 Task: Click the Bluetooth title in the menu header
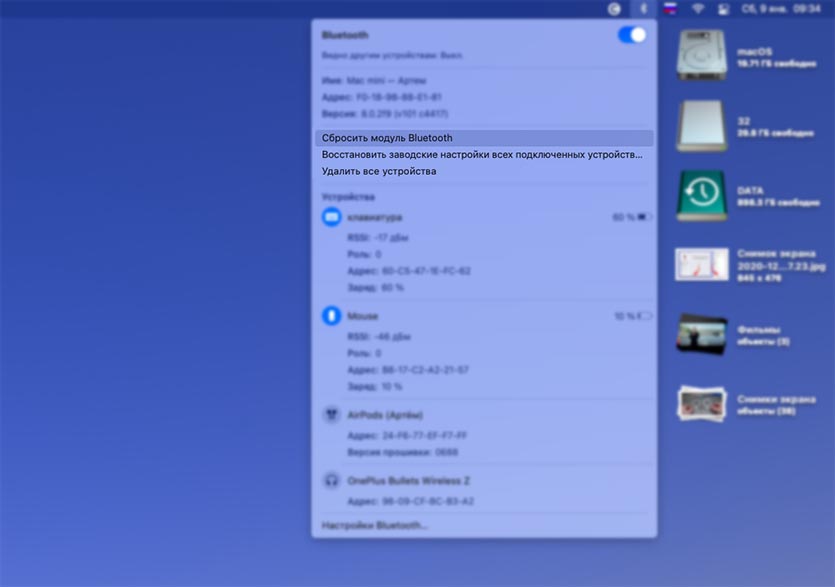345,35
